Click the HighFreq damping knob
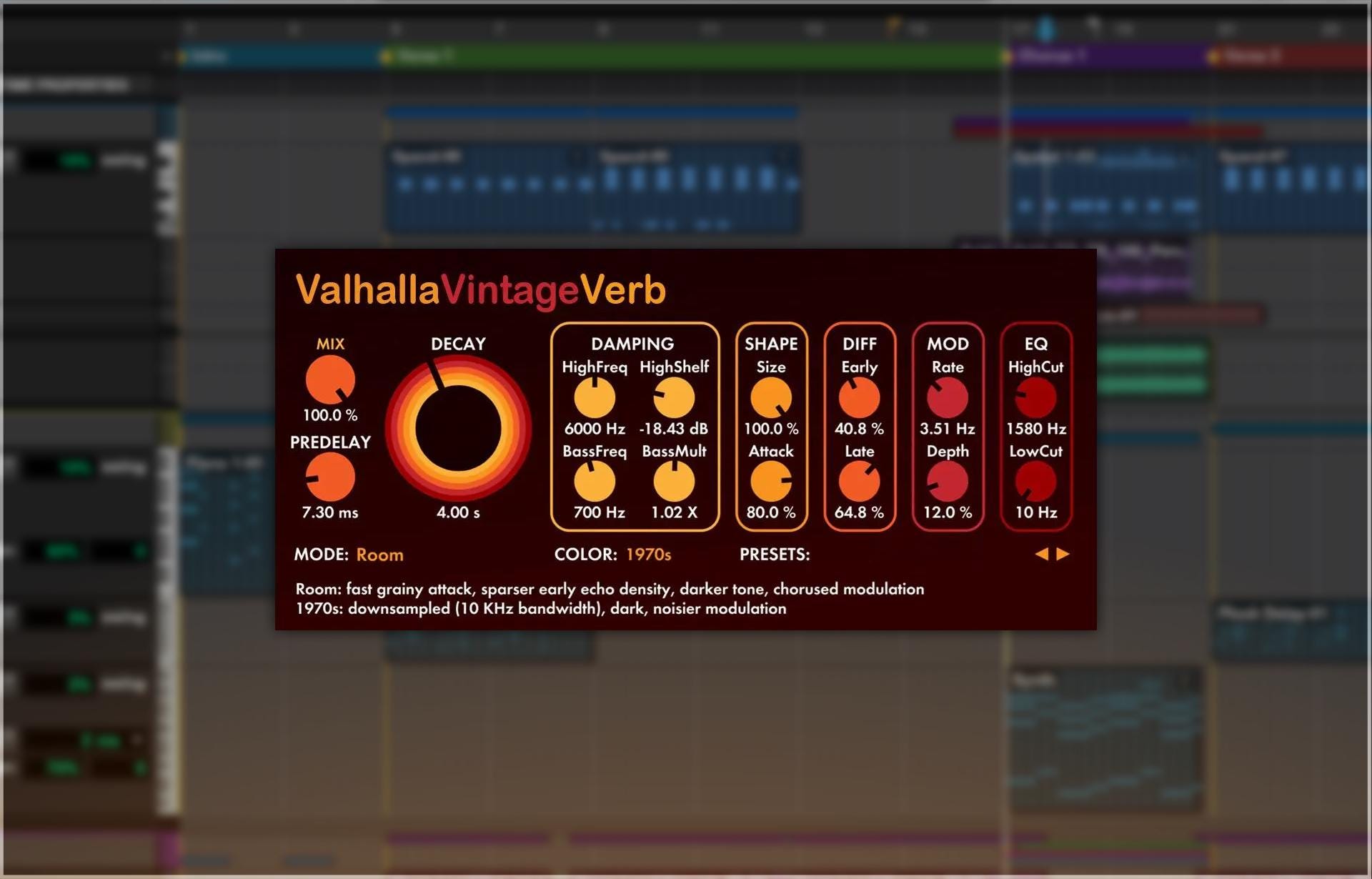 point(595,397)
